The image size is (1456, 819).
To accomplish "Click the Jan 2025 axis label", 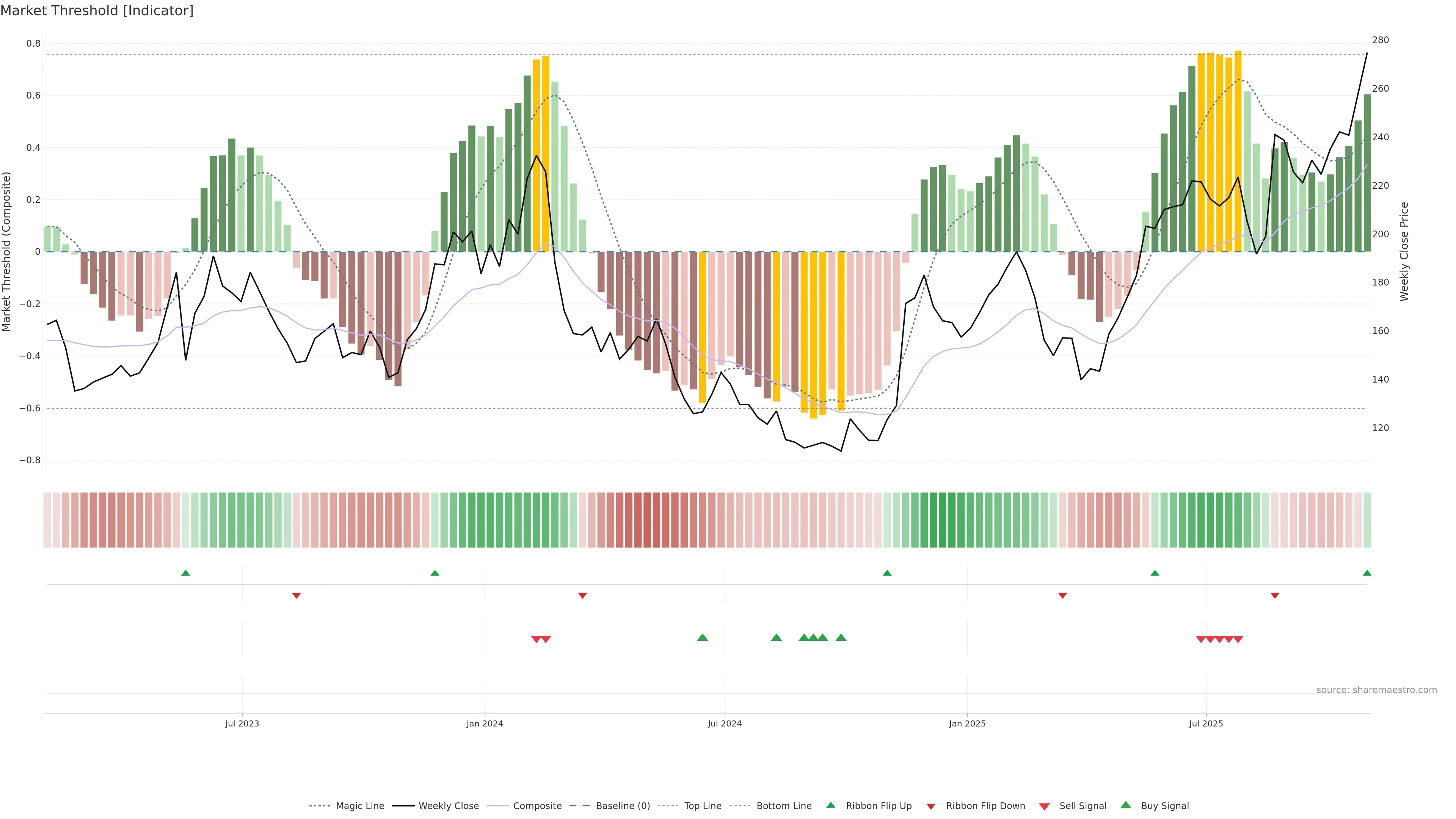I will [967, 723].
